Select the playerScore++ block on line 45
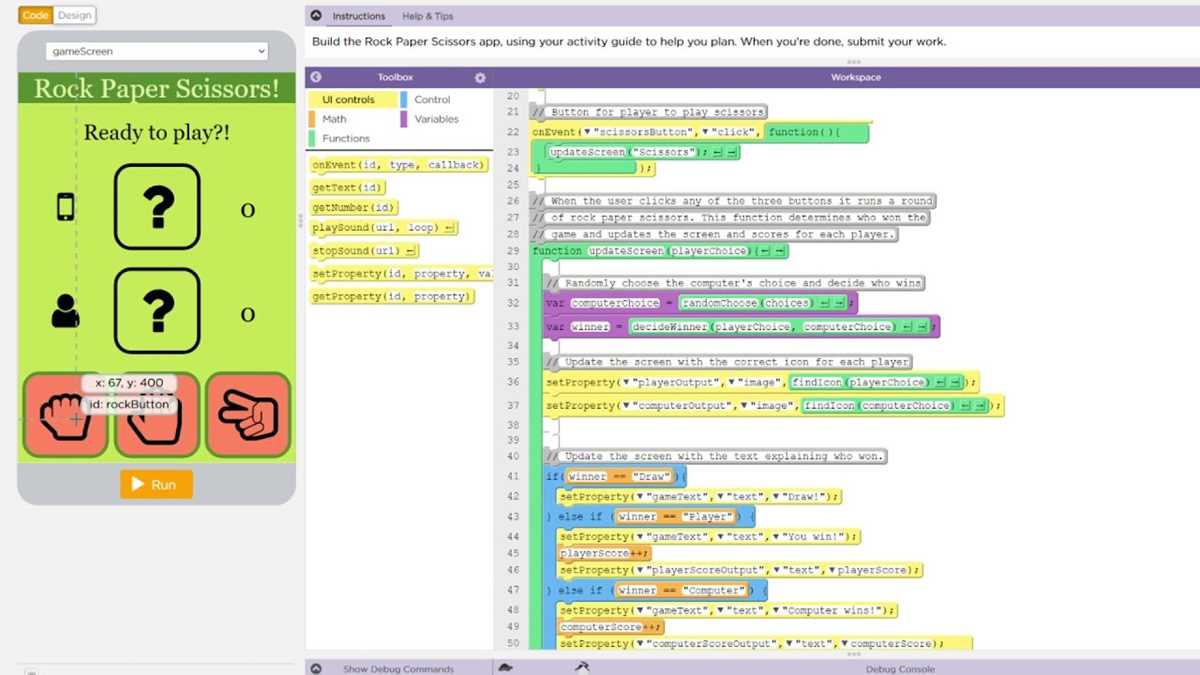This screenshot has width=1200, height=675. pos(605,553)
